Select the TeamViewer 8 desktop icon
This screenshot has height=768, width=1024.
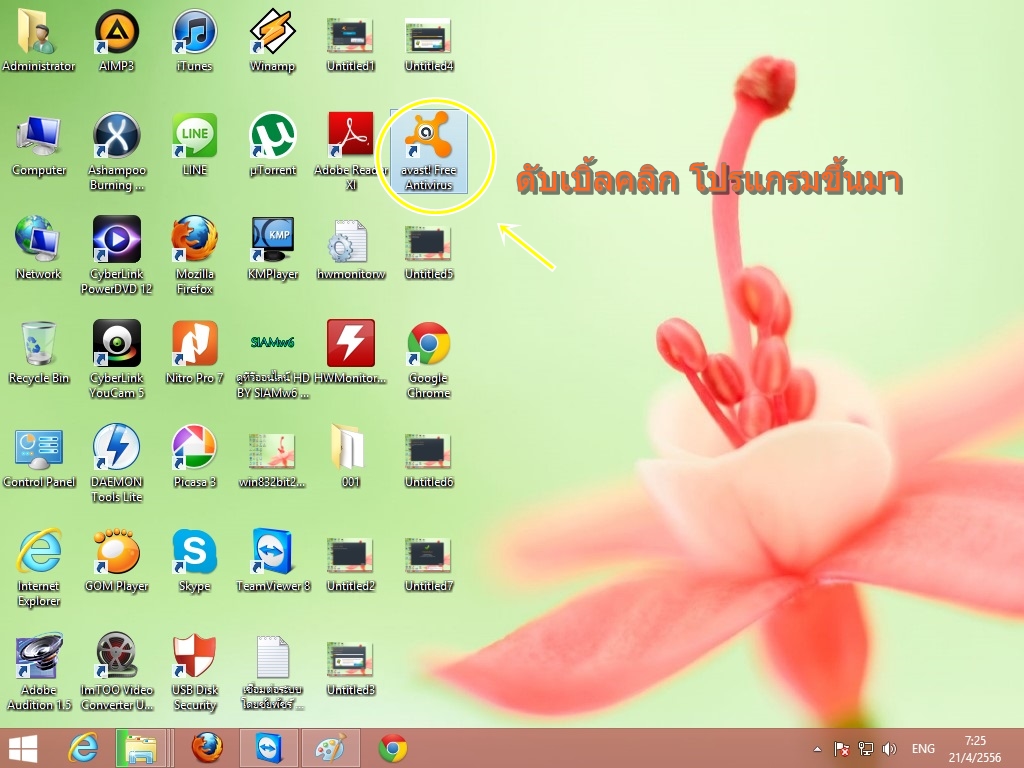point(272,560)
